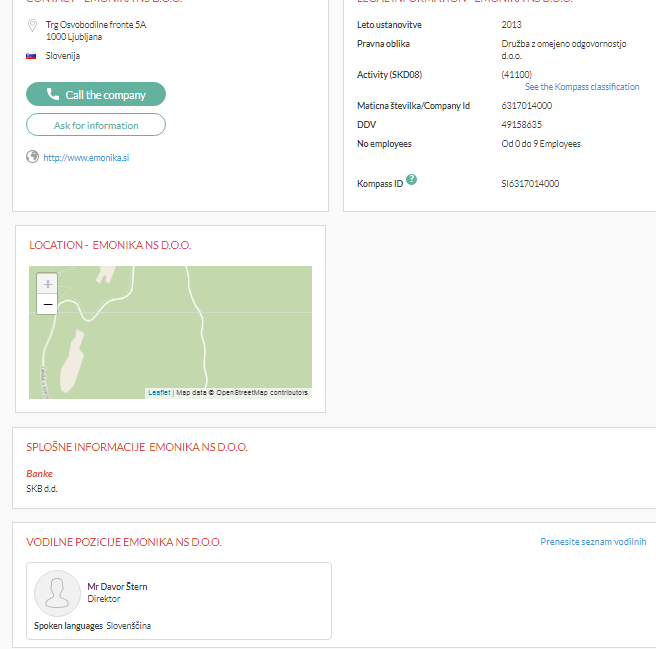Open the http://www.emonika.si website link
Screen dimensions: 656x649
click(x=87, y=157)
